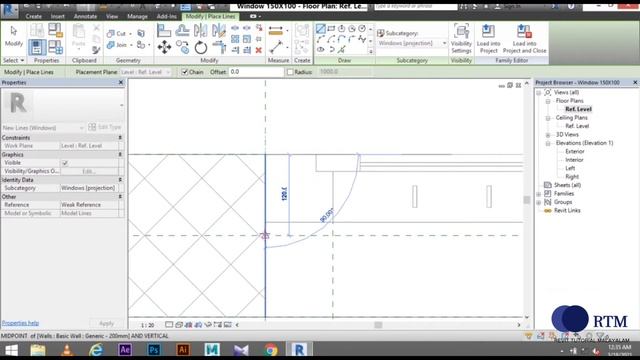Open the View ribbon tab
Image resolution: width=640 pixels, height=360 pixels.
(112, 16)
